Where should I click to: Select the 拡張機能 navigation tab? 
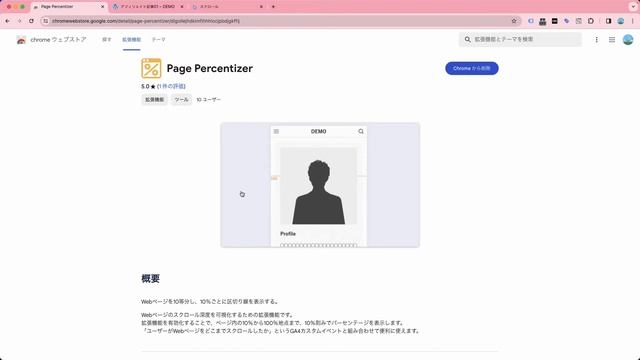(x=131, y=40)
